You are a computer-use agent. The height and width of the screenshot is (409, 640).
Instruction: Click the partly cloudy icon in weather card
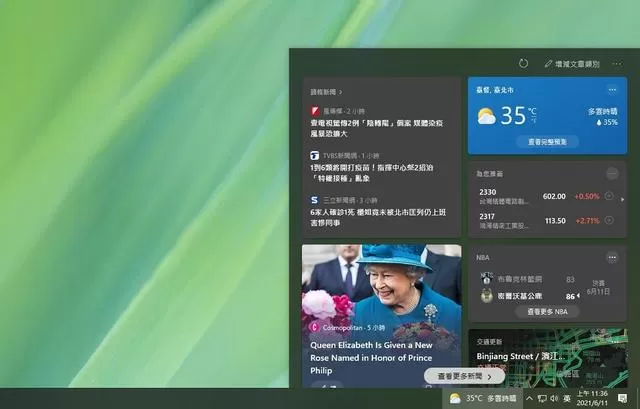486,116
